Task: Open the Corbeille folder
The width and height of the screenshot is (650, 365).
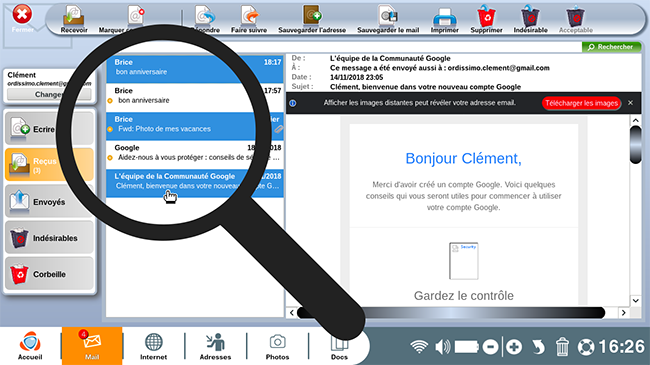Action: point(49,274)
